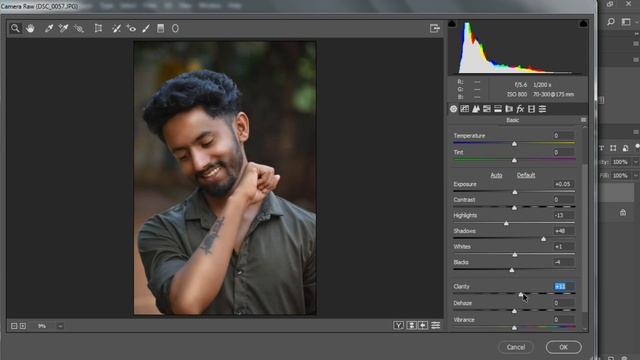Image resolution: width=640 pixels, height=360 pixels.
Task: Switch to HSL Adjustments panel icon
Action: click(x=487, y=109)
